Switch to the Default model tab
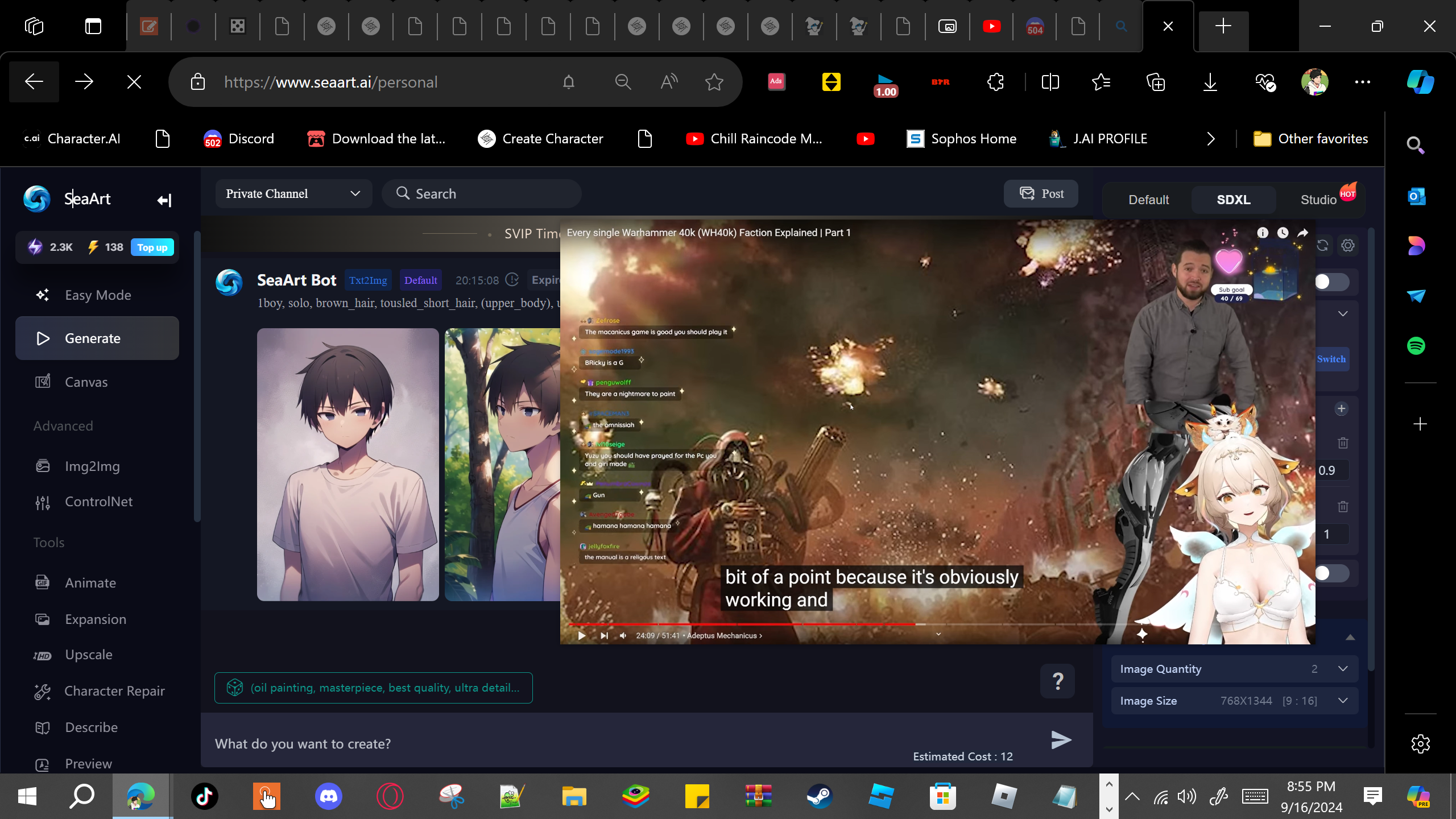The height and width of the screenshot is (819, 1456). click(1148, 200)
